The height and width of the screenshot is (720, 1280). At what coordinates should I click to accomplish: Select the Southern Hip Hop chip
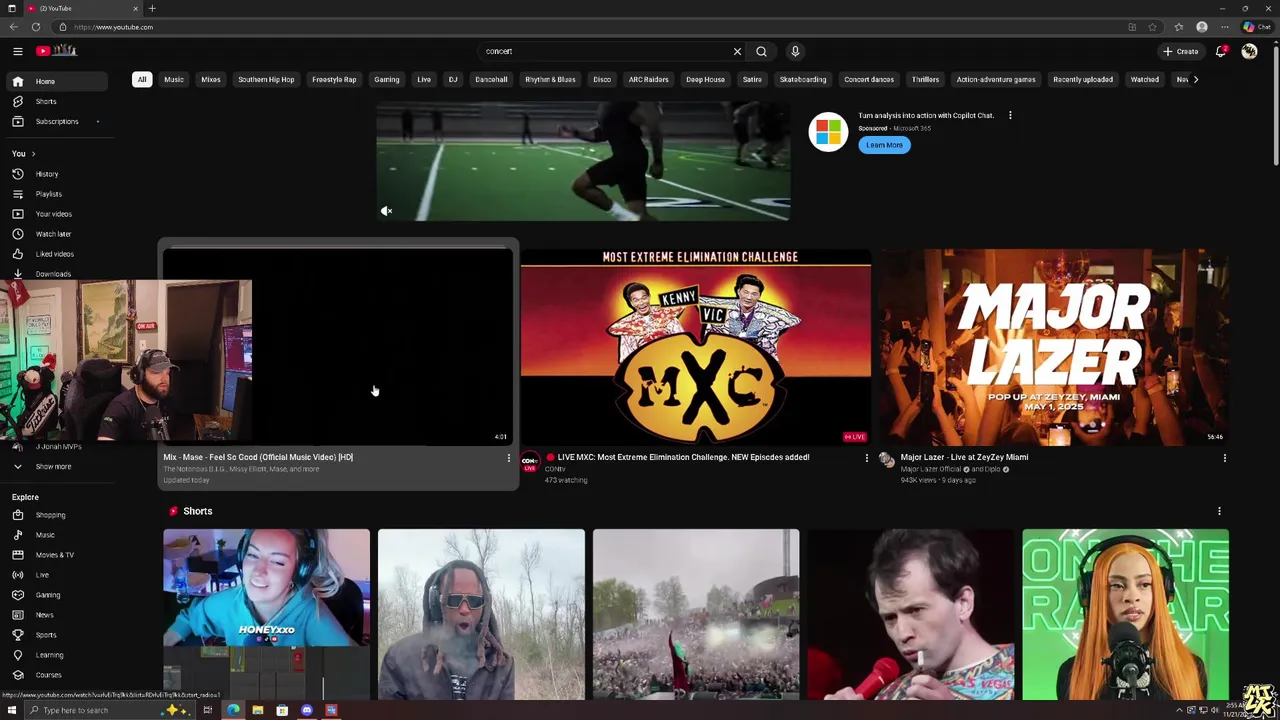pyautogui.click(x=266, y=79)
